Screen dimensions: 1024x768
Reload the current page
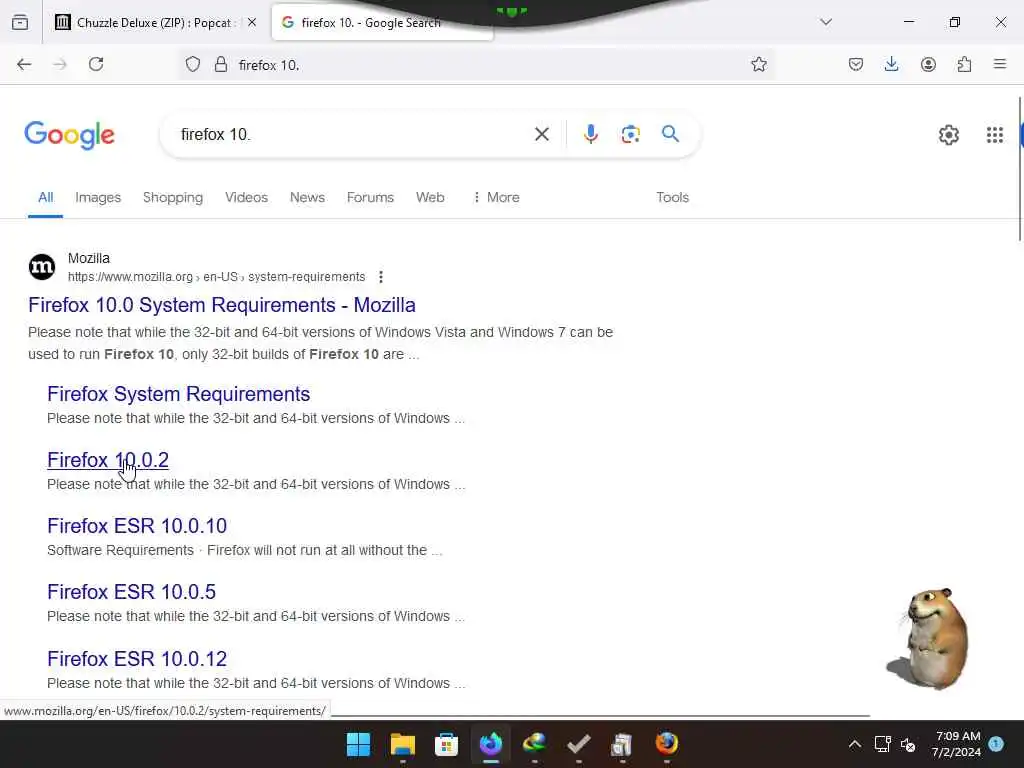point(96,64)
